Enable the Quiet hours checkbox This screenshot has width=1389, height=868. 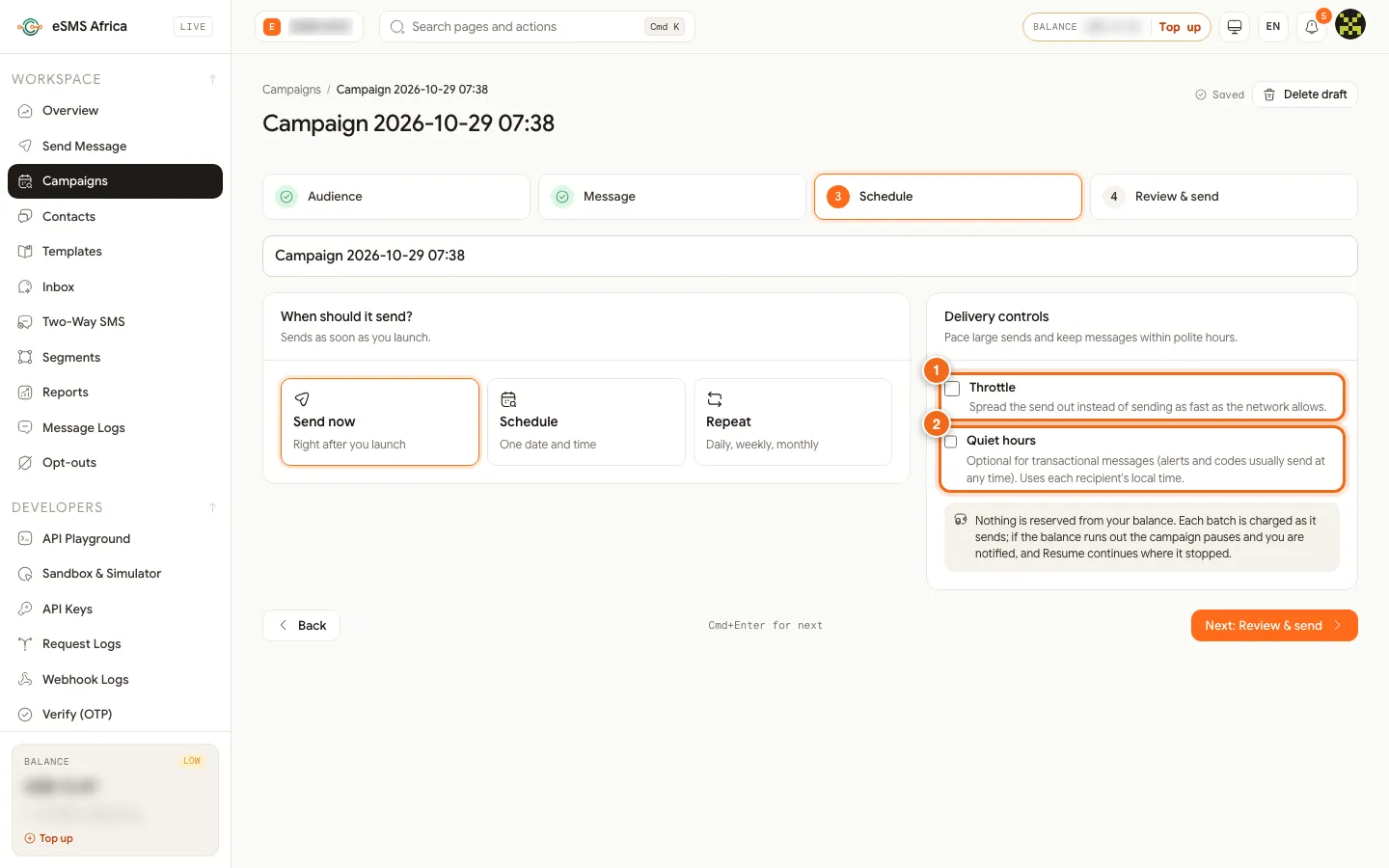[x=951, y=442]
